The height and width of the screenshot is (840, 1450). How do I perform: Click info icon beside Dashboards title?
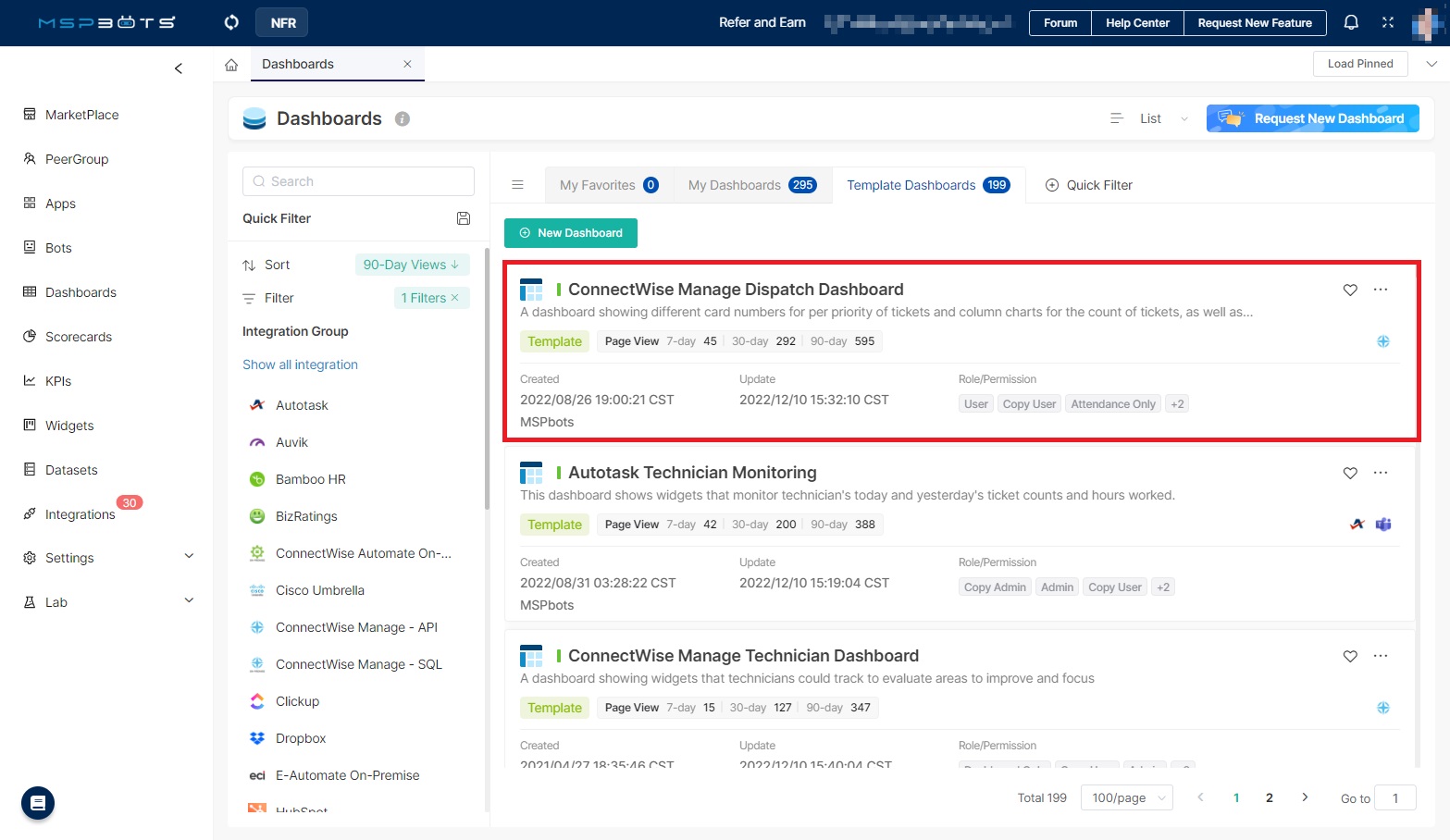click(403, 118)
